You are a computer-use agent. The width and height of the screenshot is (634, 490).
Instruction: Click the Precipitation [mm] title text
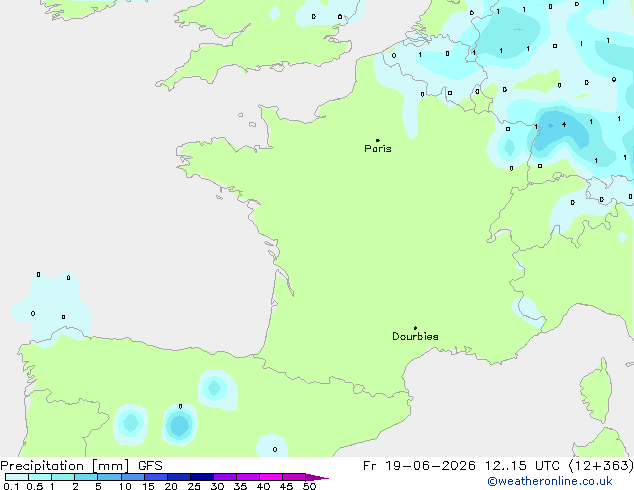pos(65,466)
